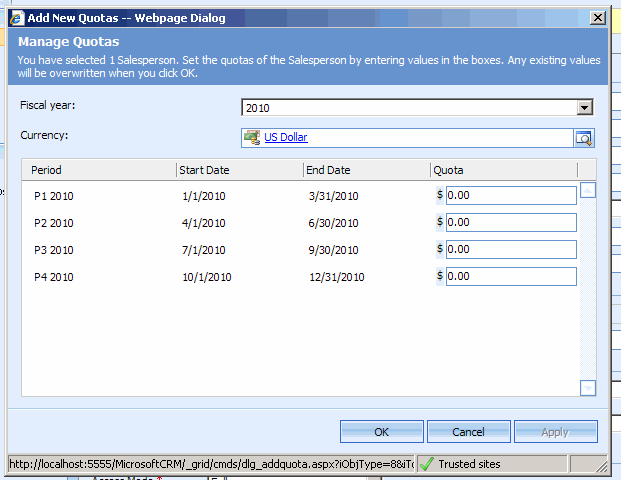Click the 6/30/2010 end date cell
621x480 pixels.
coord(333,223)
